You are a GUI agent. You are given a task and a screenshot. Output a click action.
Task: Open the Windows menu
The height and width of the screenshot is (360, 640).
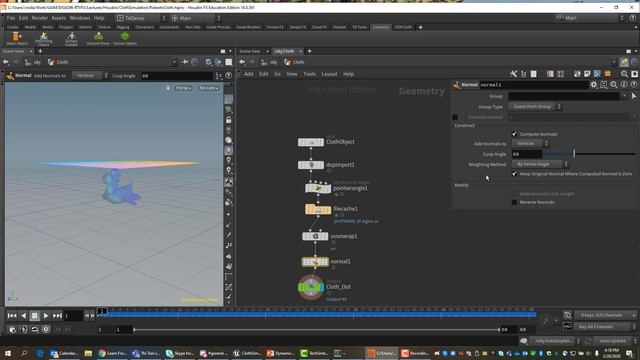pyautogui.click(x=80, y=18)
